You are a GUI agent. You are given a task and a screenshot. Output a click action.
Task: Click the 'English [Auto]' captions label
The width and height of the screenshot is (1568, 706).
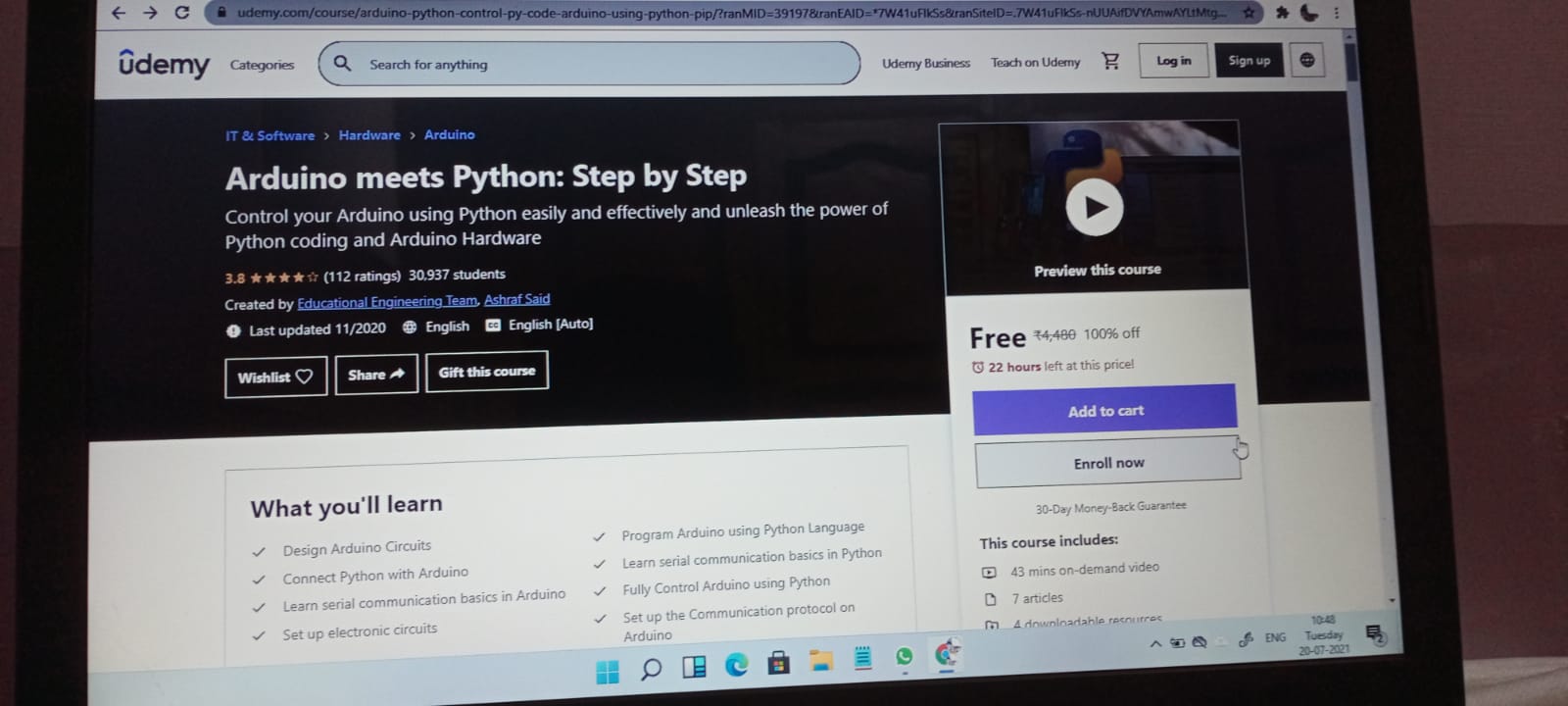click(x=550, y=325)
